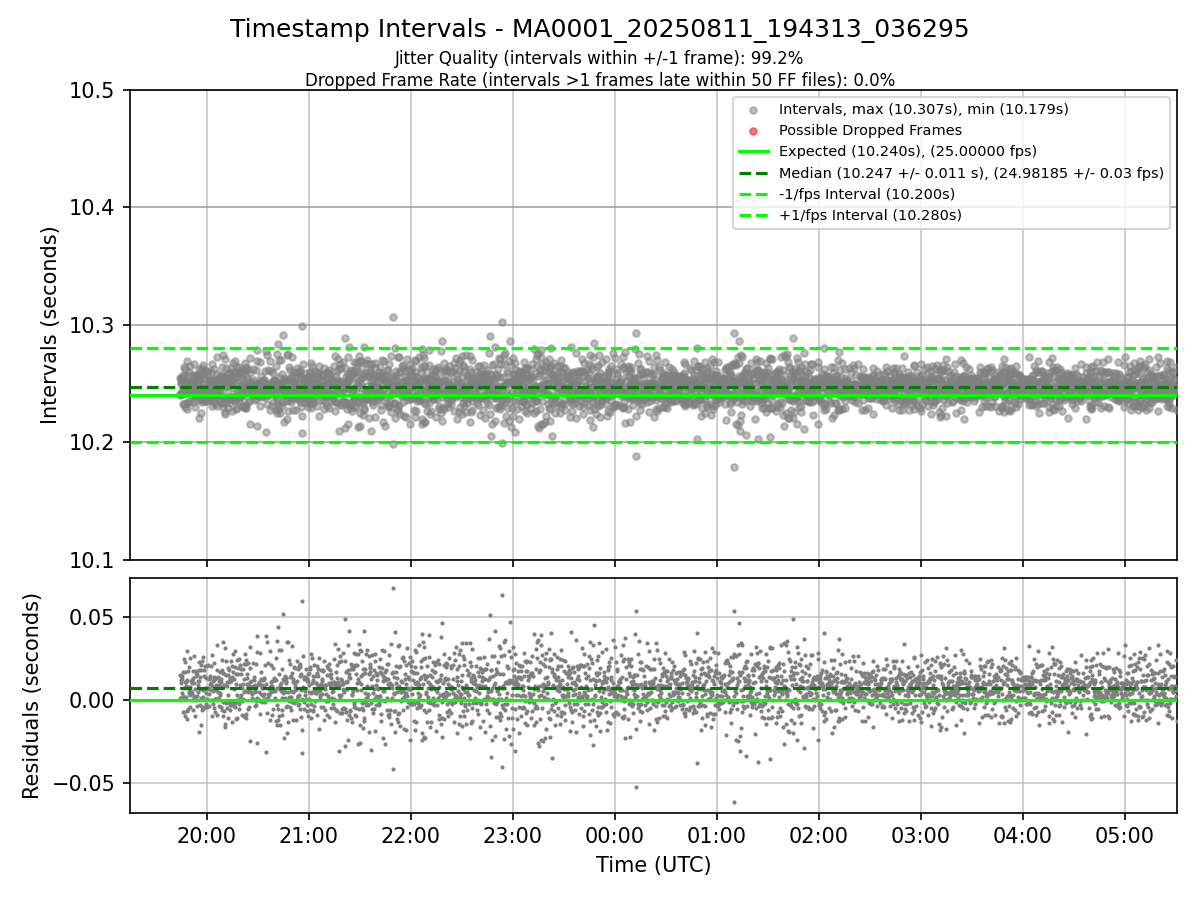The width and height of the screenshot is (1200, 900).
Task: Click the 00:00 time tick label
Action: click(x=615, y=835)
